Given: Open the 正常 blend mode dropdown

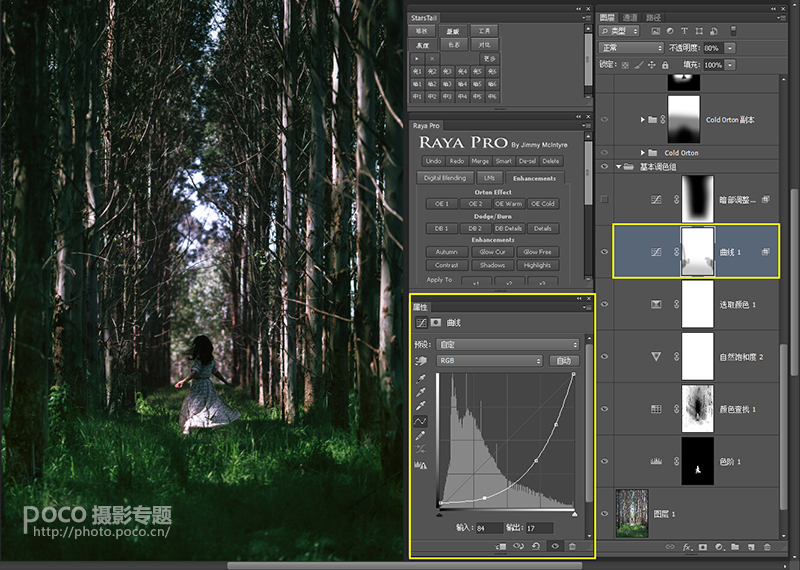Looking at the screenshot, I should (x=631, y=48).
